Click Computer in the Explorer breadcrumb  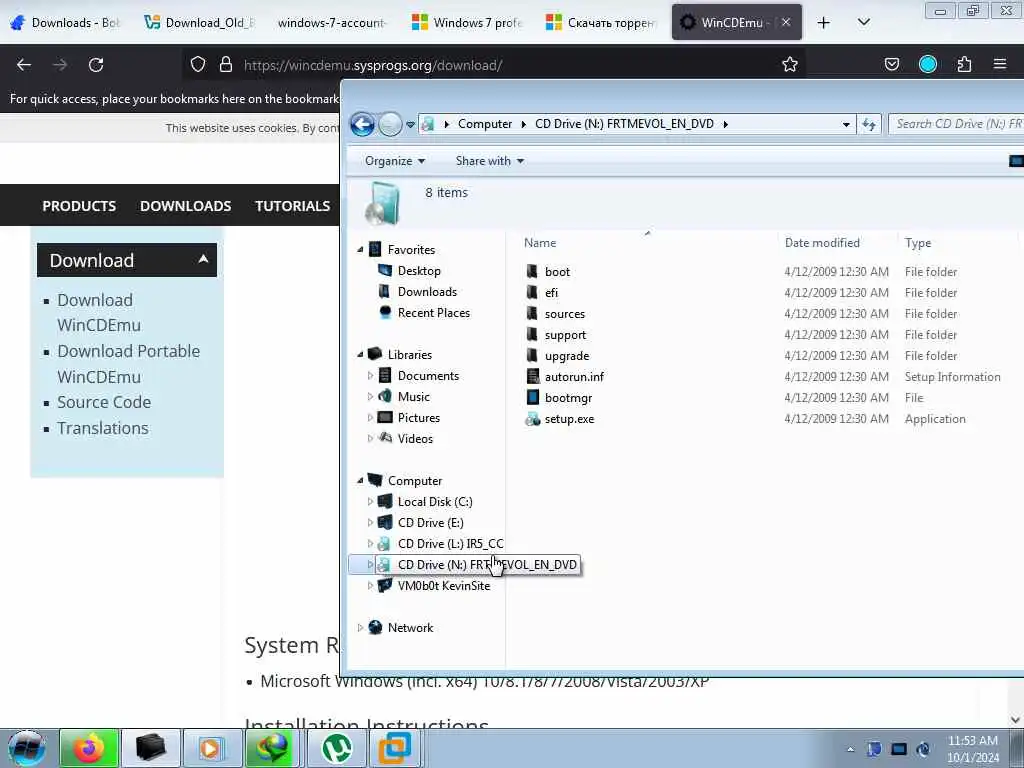[x=485, y=124]
